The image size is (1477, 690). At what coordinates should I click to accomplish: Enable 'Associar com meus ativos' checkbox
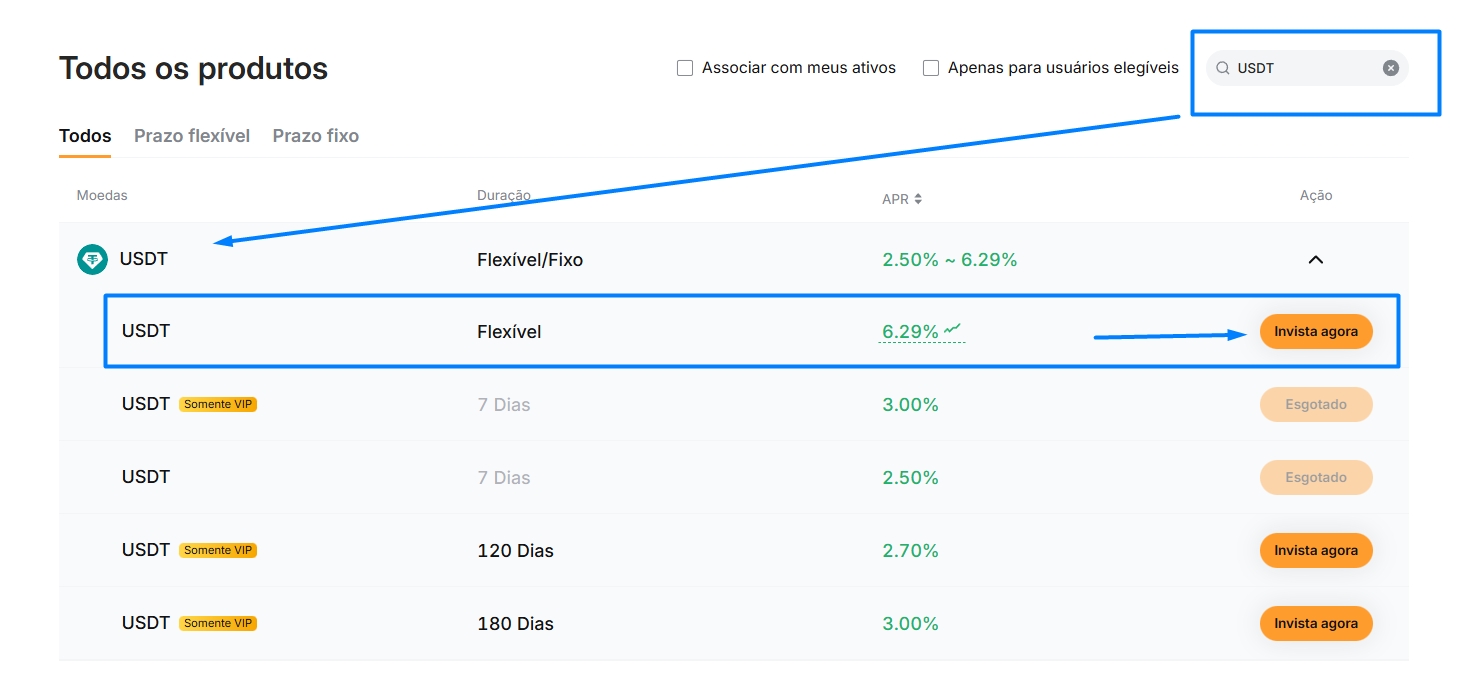point(685,69)
